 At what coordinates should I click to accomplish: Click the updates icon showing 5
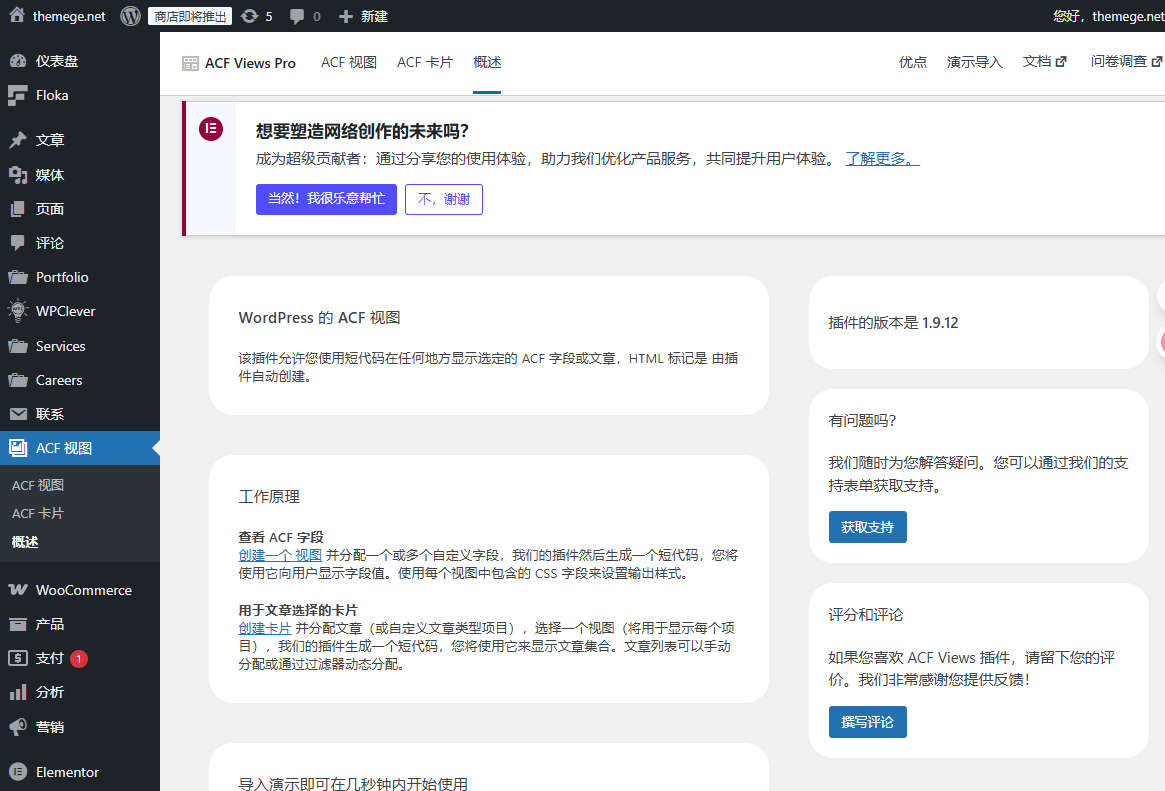click(x=250, y=16)
